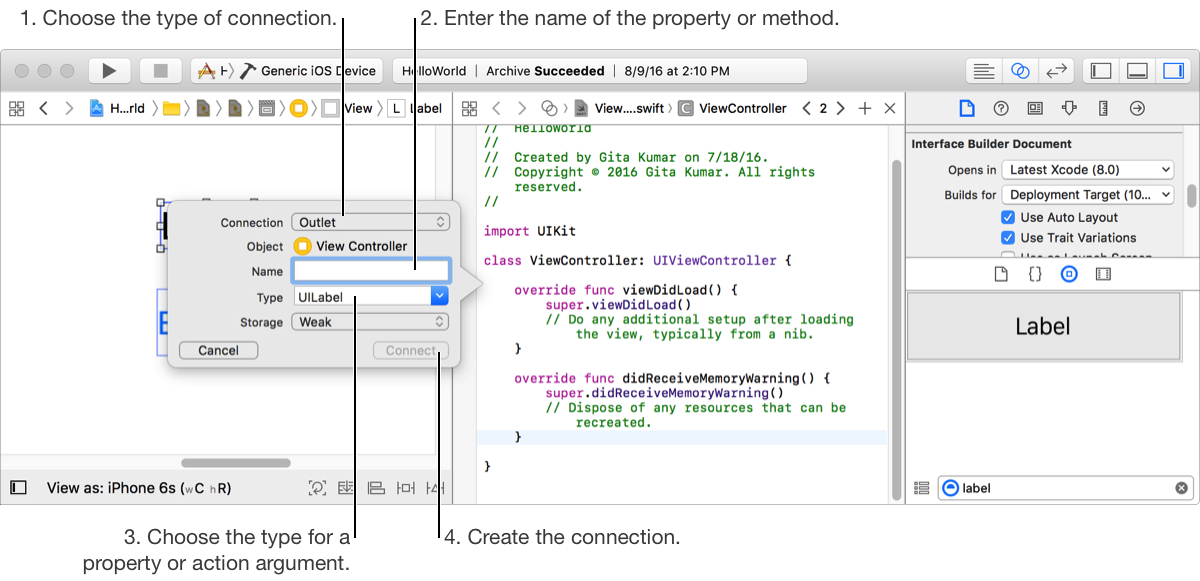Click the library filter field 'label'
The height and width of the screenshot is (581, 1200).
[x=1066, y=488]
